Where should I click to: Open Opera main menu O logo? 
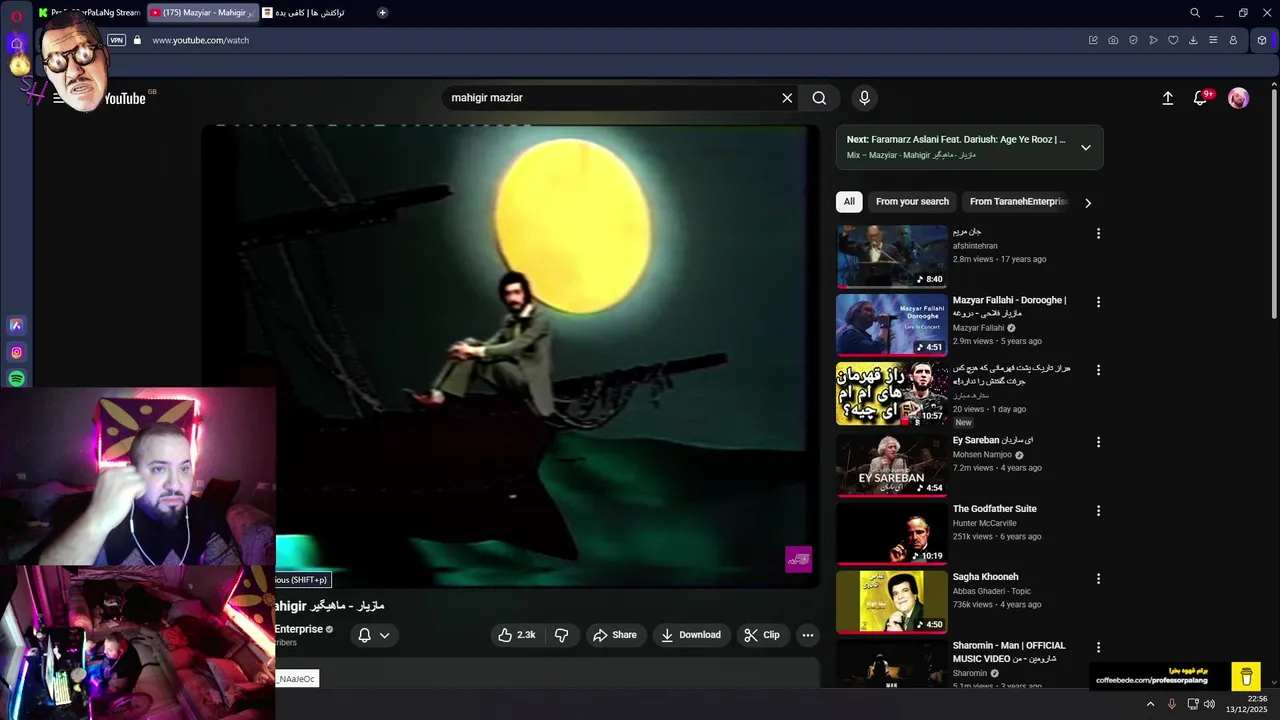click(x=16, y=15)
